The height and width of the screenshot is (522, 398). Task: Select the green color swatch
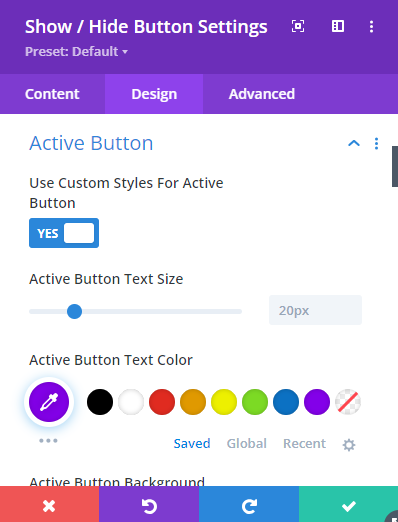pos(255,402)
